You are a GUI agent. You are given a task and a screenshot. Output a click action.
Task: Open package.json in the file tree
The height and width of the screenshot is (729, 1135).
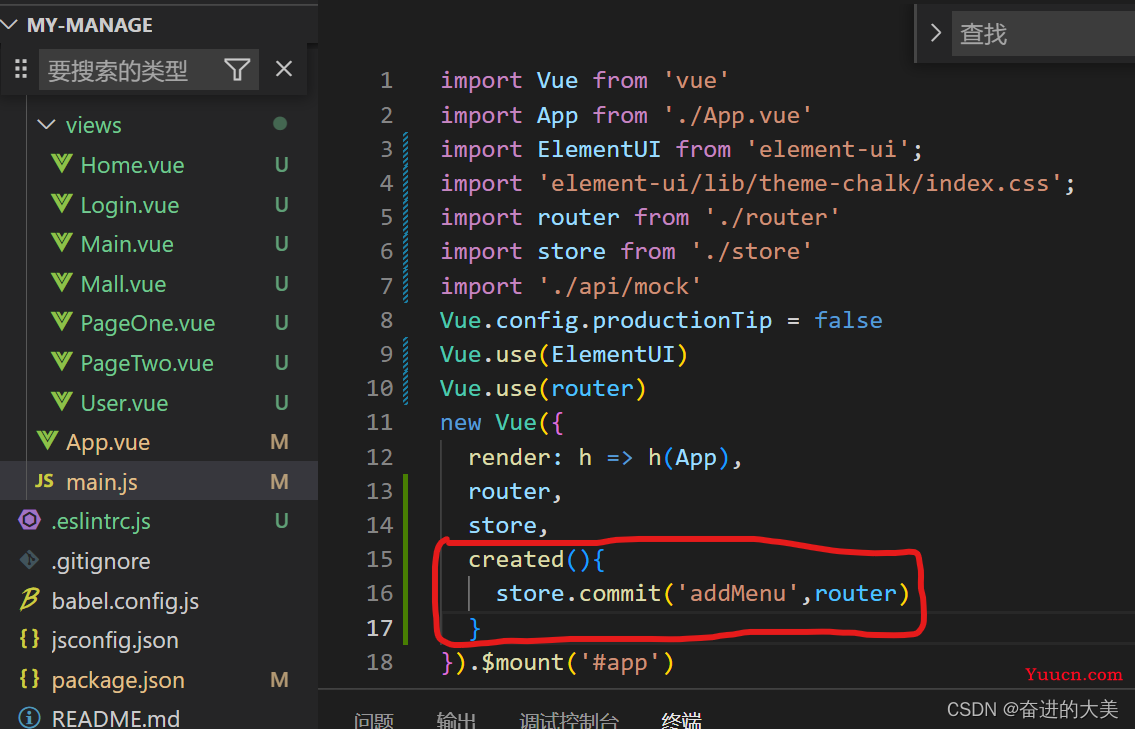tap(118, 680)
